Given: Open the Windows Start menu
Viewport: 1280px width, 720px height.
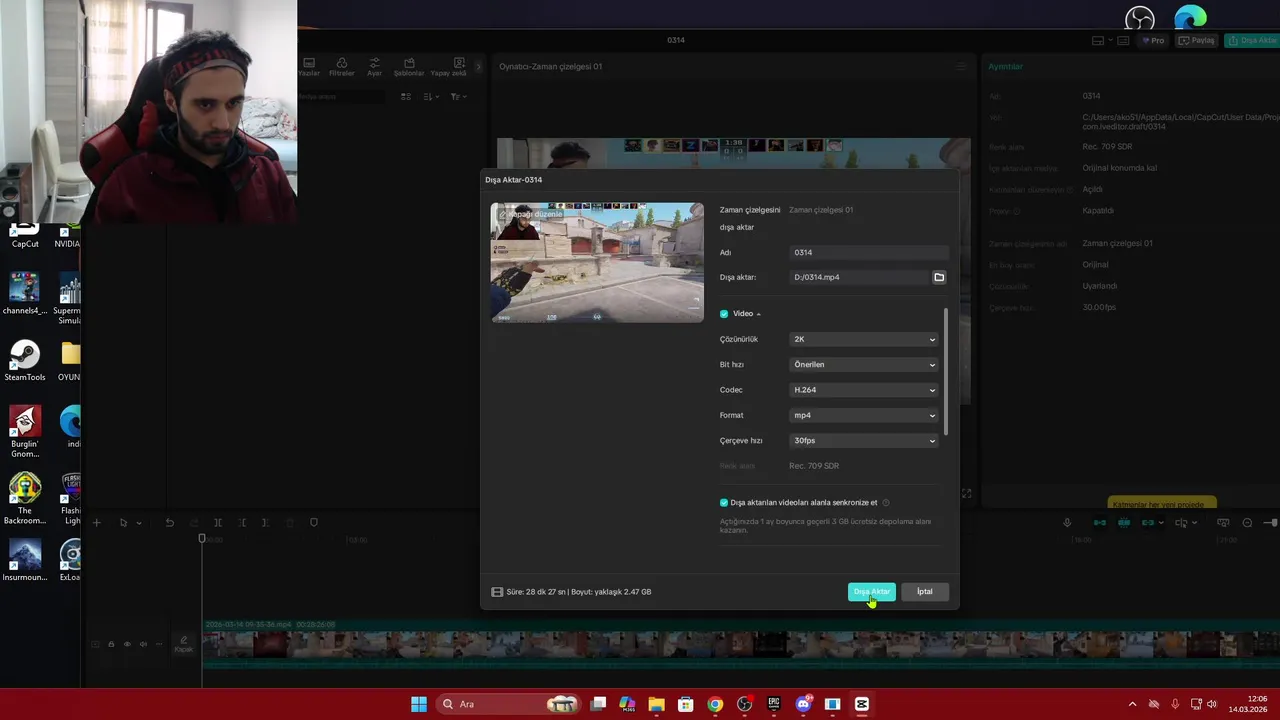Looking at the screenshot, I should coord(419,704).
